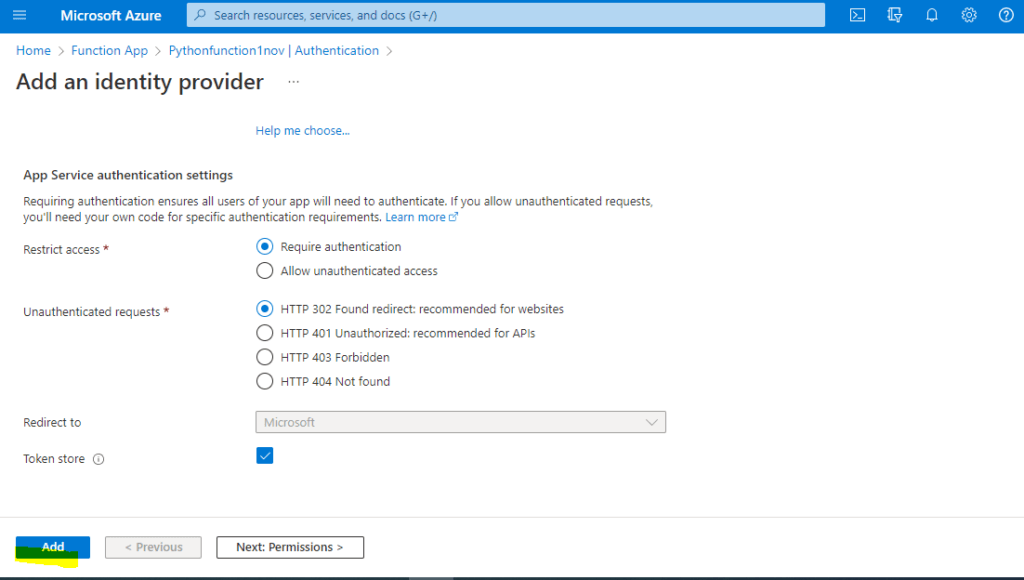Uncheck the Token store checkbox
The image size is (1024, 580).
coord(264,455)
